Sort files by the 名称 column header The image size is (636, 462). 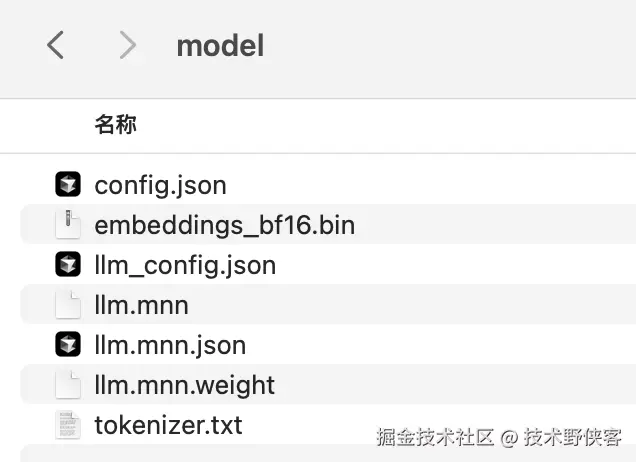click(115, 125)
